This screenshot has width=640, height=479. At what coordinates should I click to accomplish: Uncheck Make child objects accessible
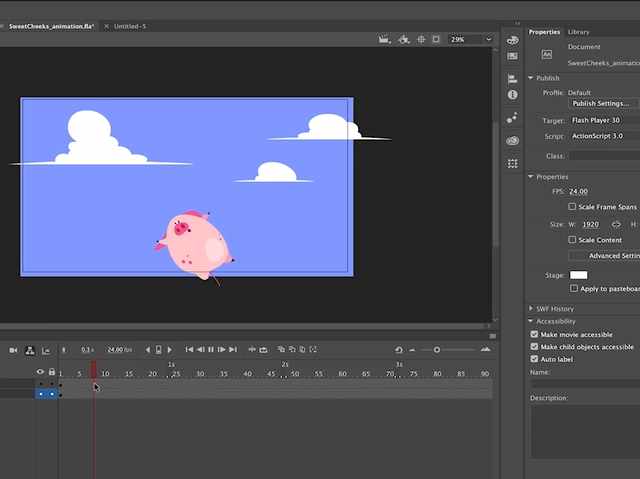(x=534, y=346)
